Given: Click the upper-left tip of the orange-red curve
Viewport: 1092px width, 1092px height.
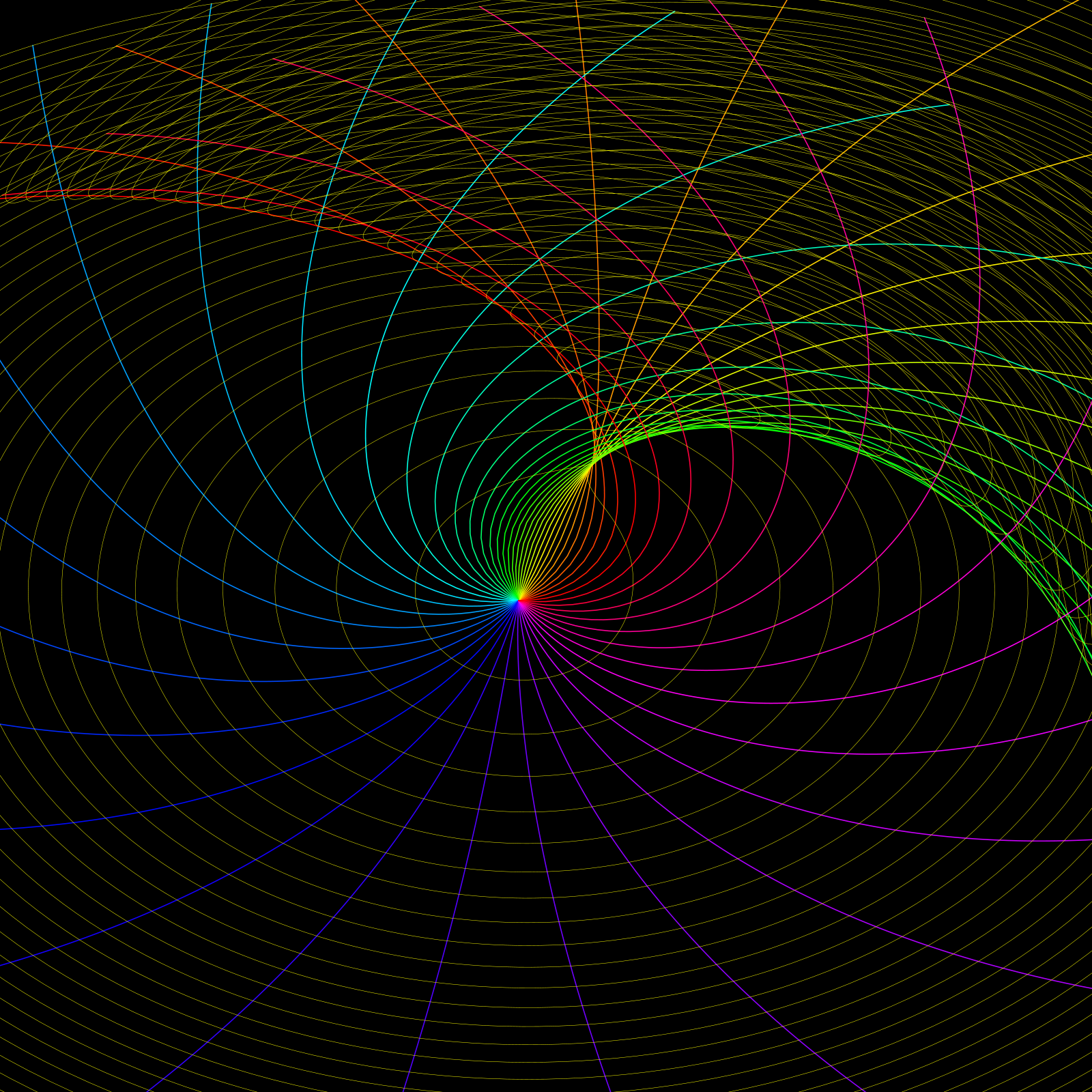Looking at the screenshot, I should [x=117, y=46].
